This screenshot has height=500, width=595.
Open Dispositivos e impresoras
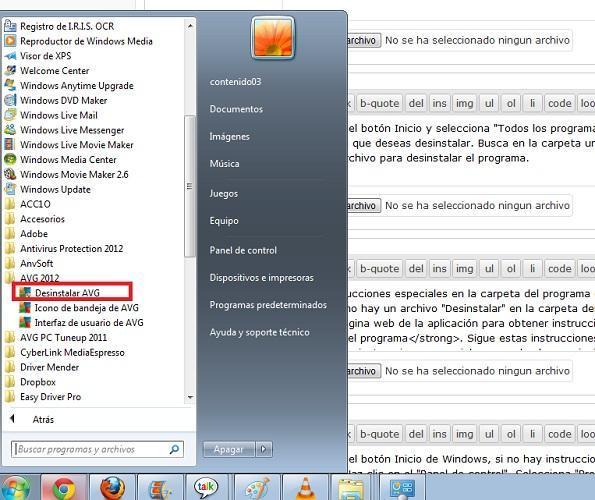[x=261, y=278]
